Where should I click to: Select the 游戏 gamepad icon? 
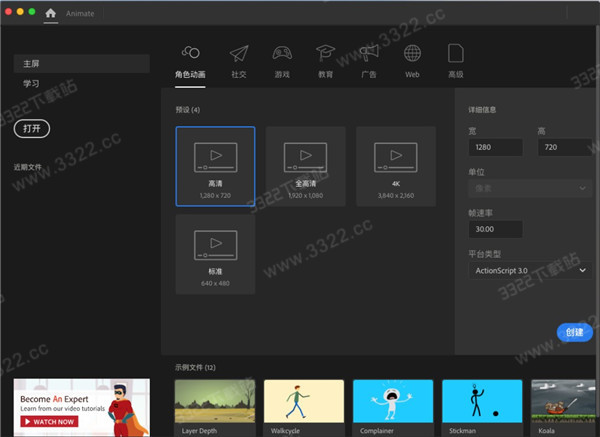[x=282, y=53]
